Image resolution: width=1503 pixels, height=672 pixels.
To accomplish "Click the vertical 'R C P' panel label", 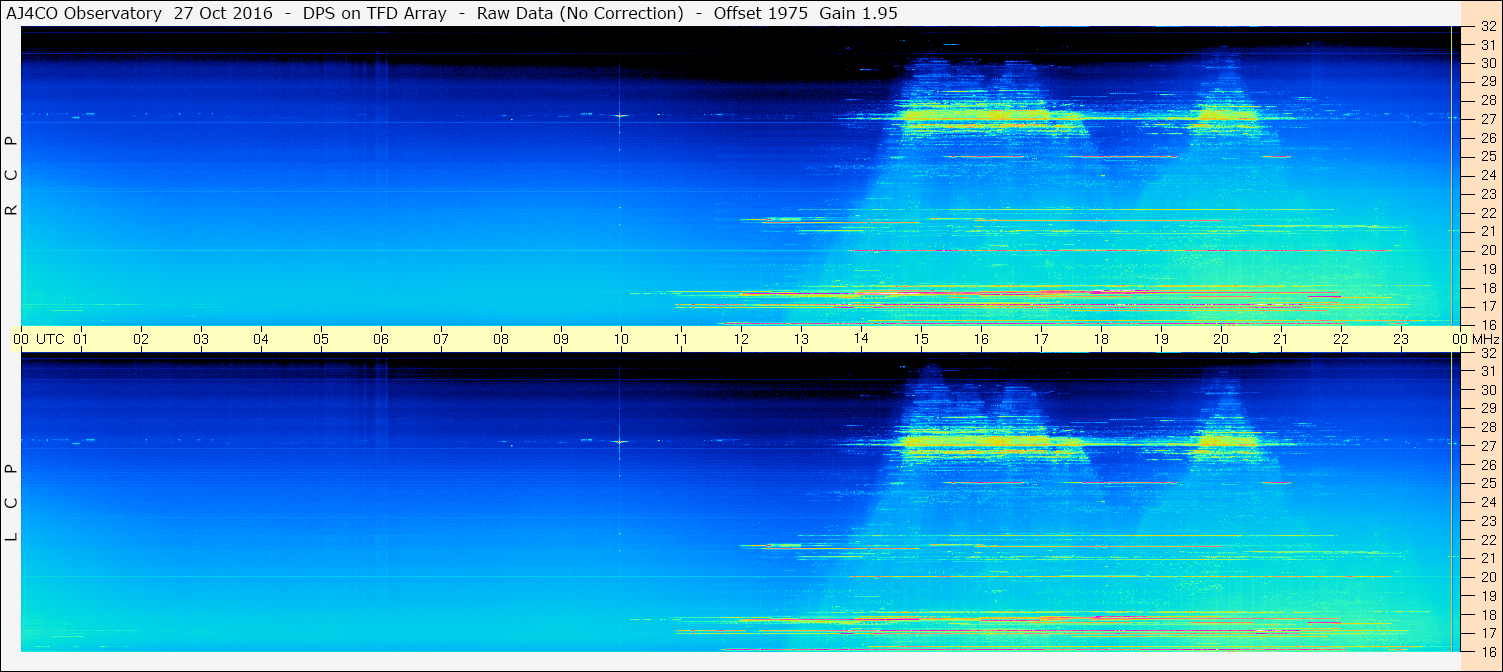I will pyautogui.click(x=12, y=176).
